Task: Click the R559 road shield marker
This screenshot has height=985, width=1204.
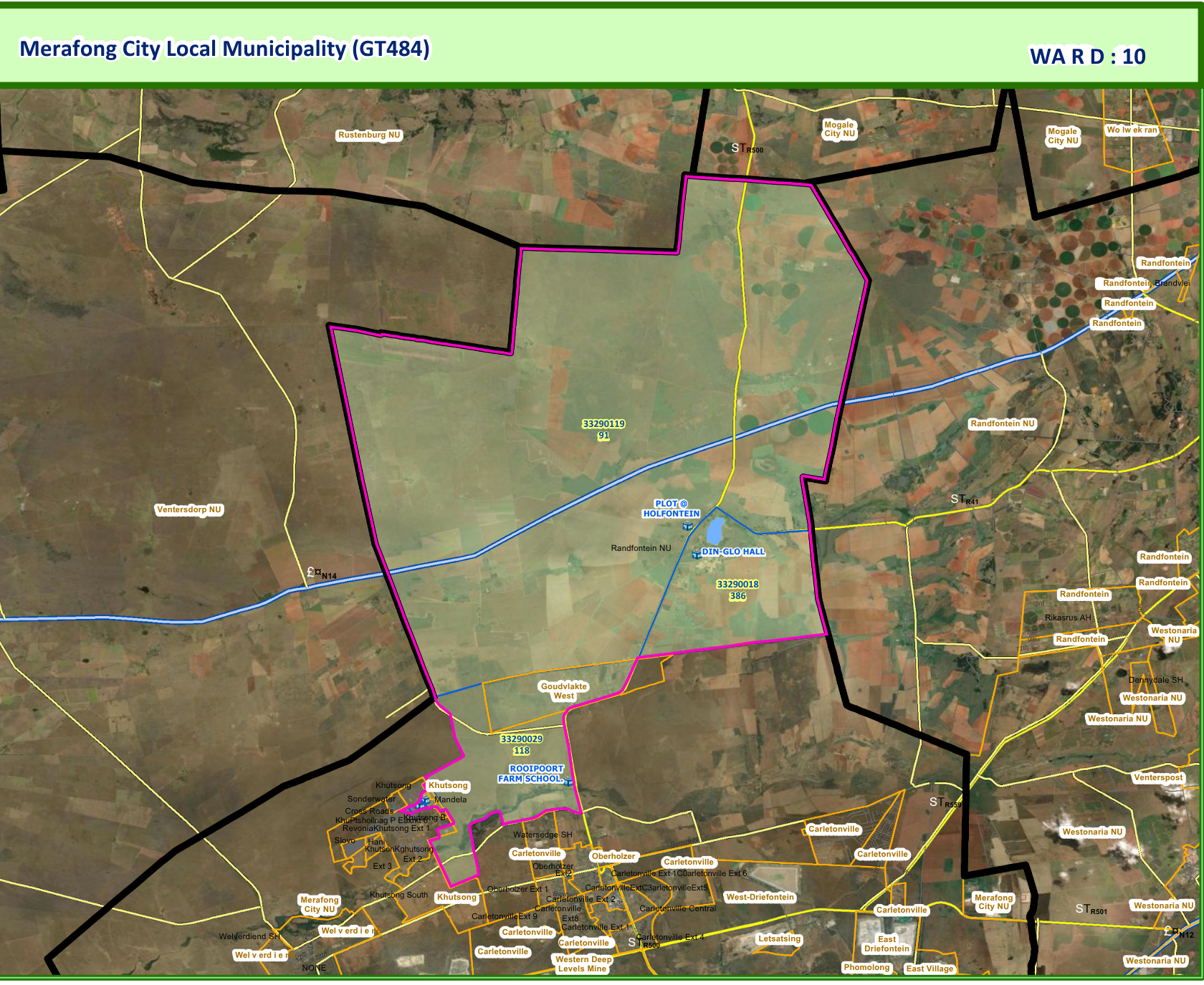Action: coord(945,802)
